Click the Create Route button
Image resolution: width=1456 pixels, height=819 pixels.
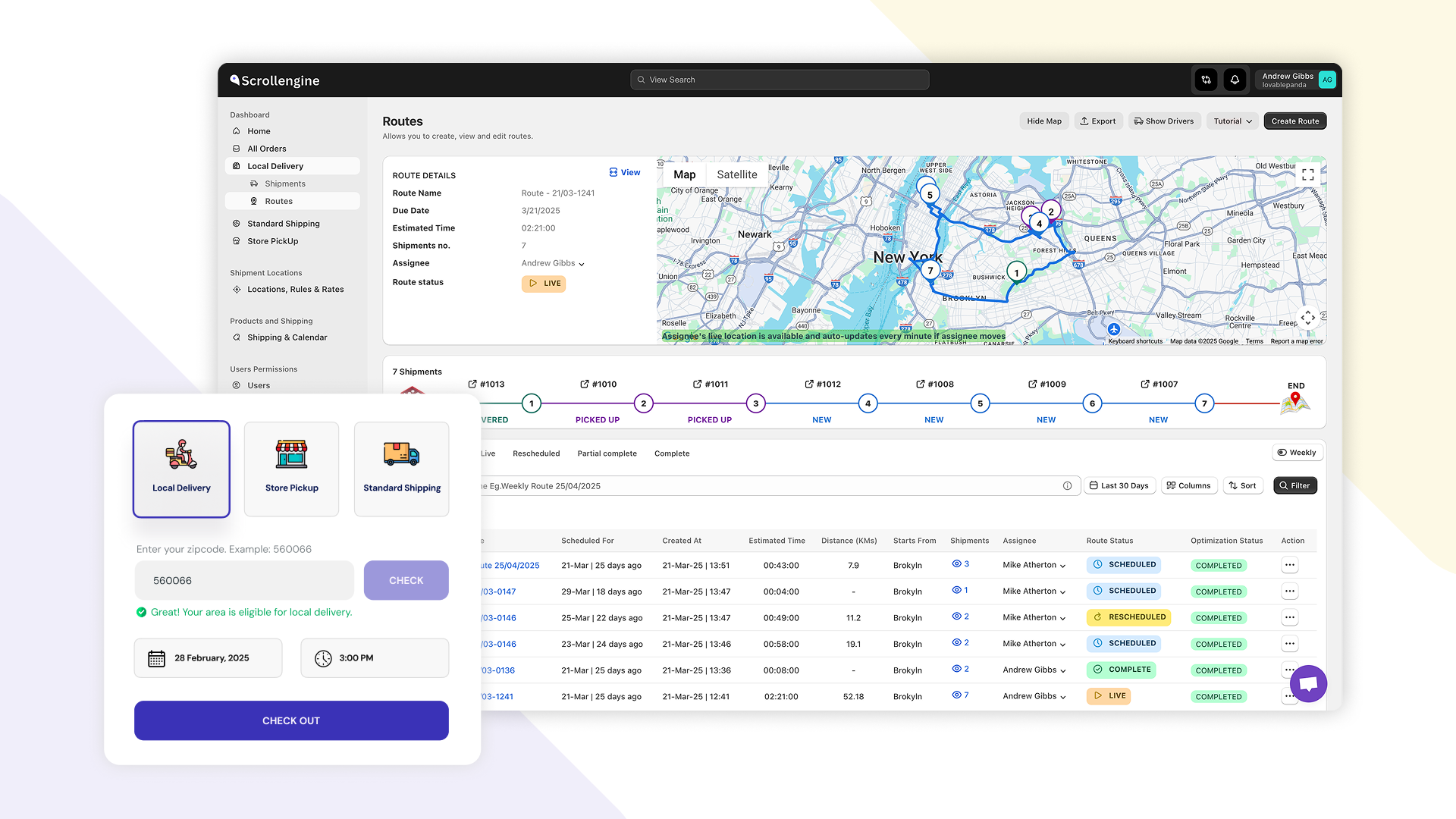pyautogui.click(x=1294, y=121)
